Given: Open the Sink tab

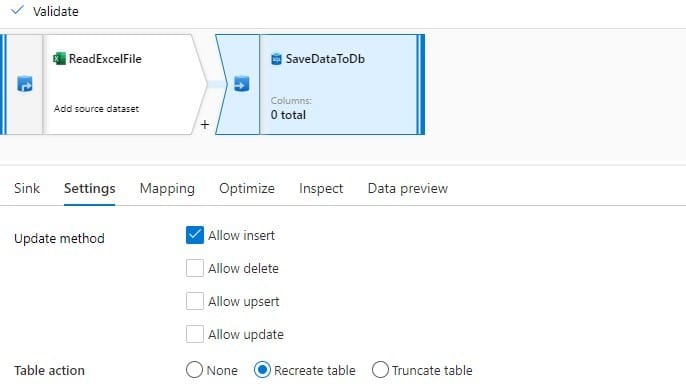Looking at the screenshot, I should click(27, 189).
